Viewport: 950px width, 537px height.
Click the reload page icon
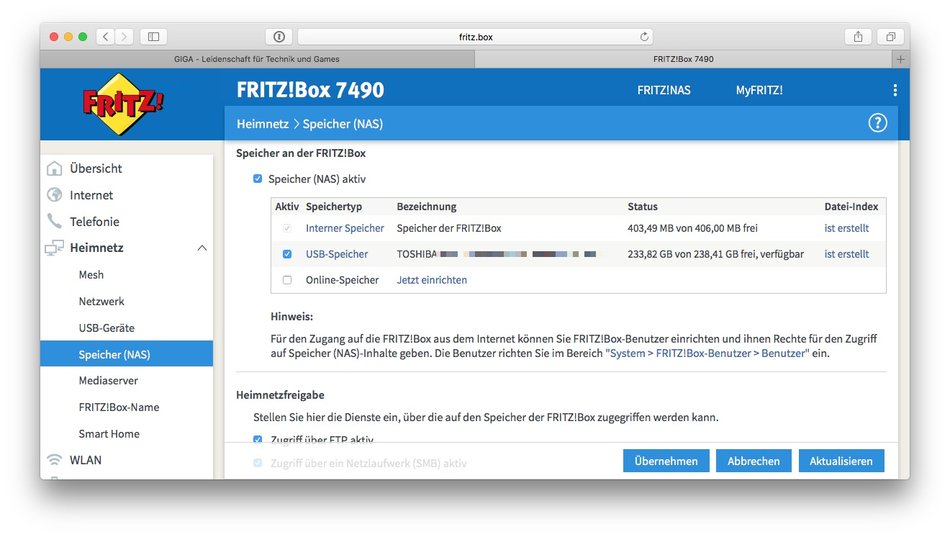pyautogui.click(x=645, y=37)
